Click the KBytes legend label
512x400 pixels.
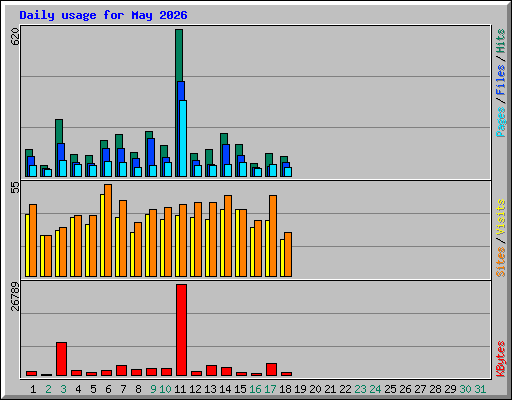click(x=500, y=359)
